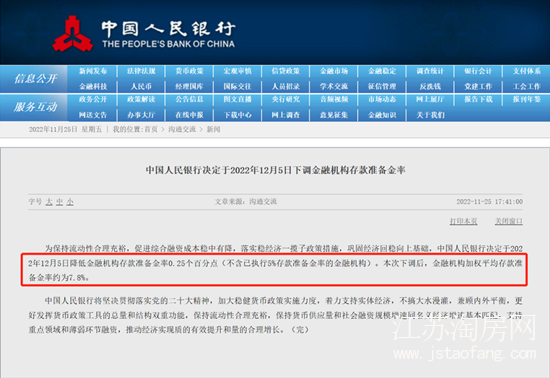
Task: Open 银行会计 menu entry
Action: (478, 71)
